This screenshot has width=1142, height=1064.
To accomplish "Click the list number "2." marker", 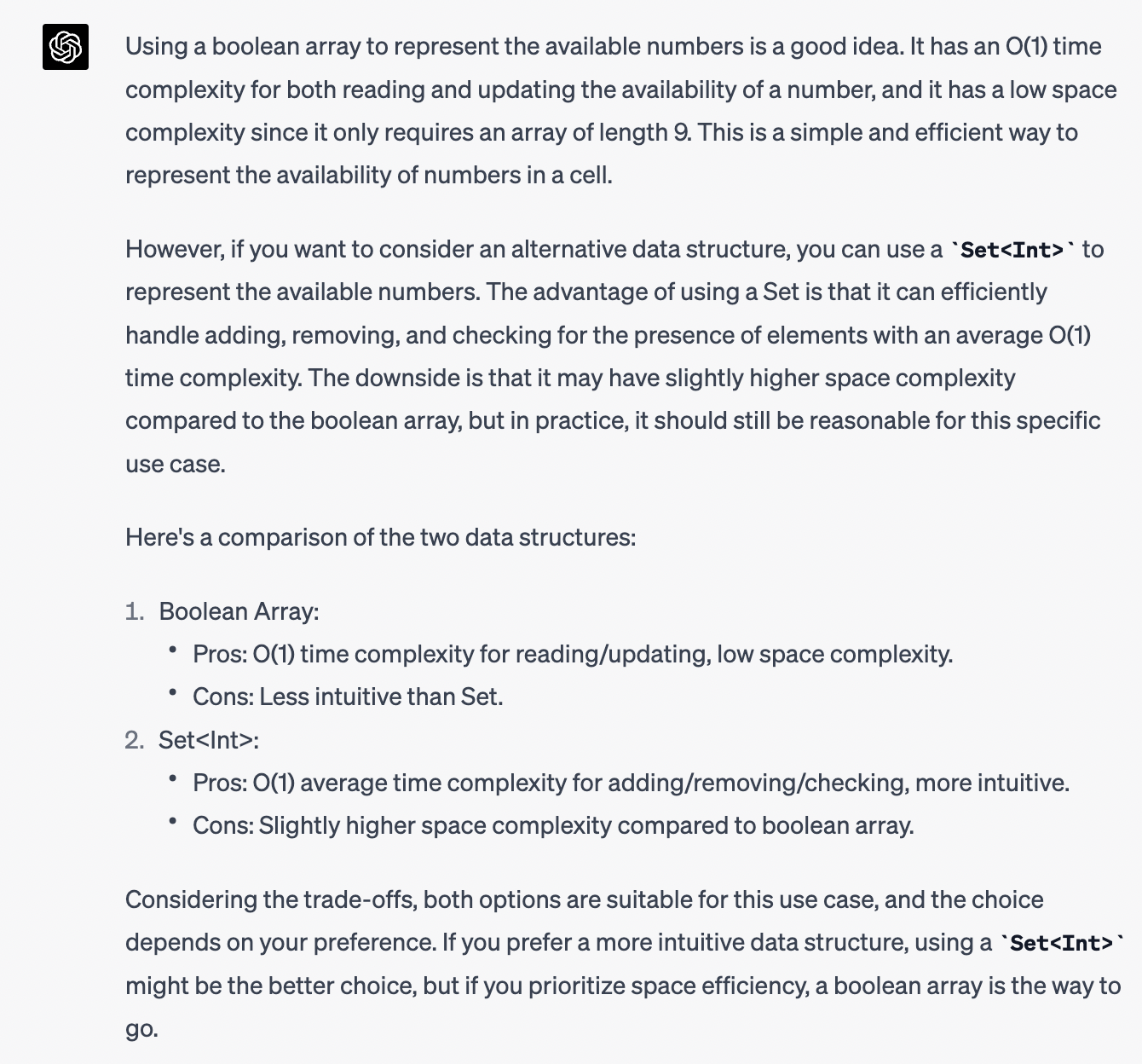I will pos(135,740).
